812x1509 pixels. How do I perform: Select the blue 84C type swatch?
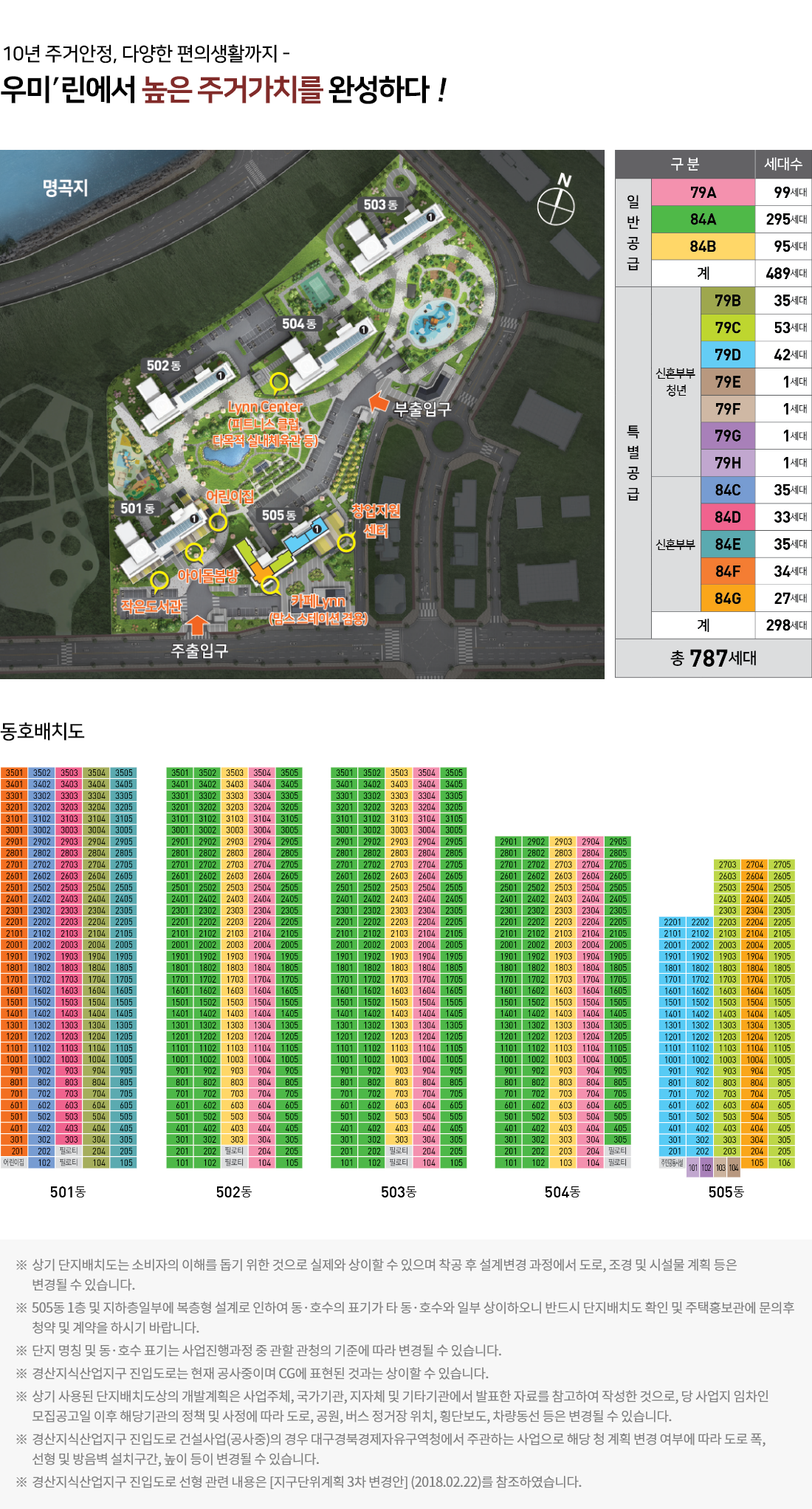(727, 490)
